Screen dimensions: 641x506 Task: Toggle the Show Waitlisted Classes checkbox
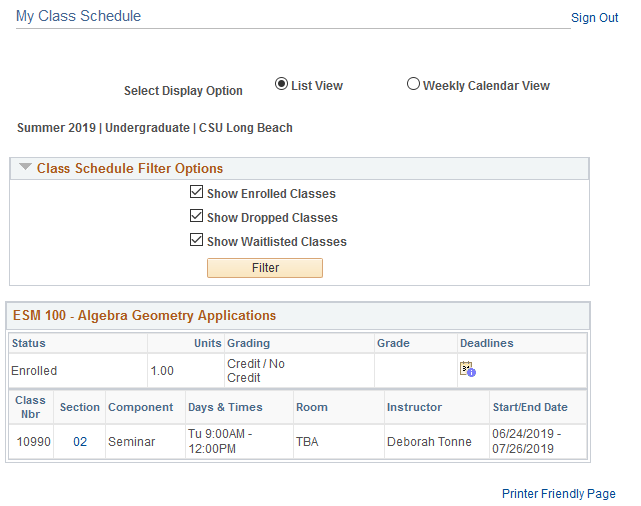196,240
